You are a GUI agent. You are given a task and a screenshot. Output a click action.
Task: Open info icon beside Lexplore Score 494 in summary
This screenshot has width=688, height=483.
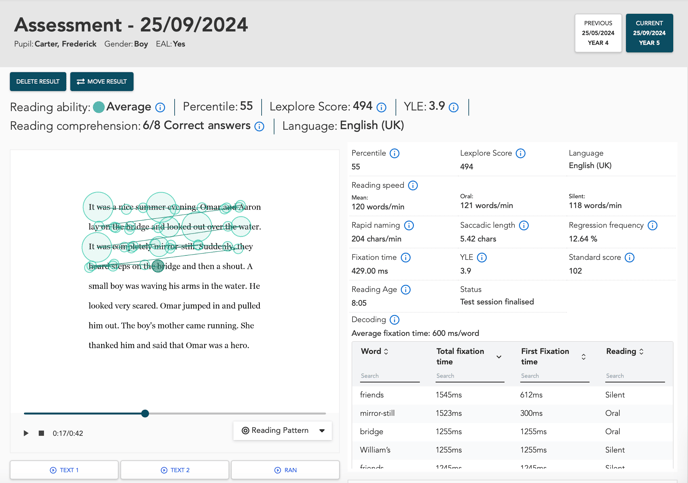click(x=381, y=107)
